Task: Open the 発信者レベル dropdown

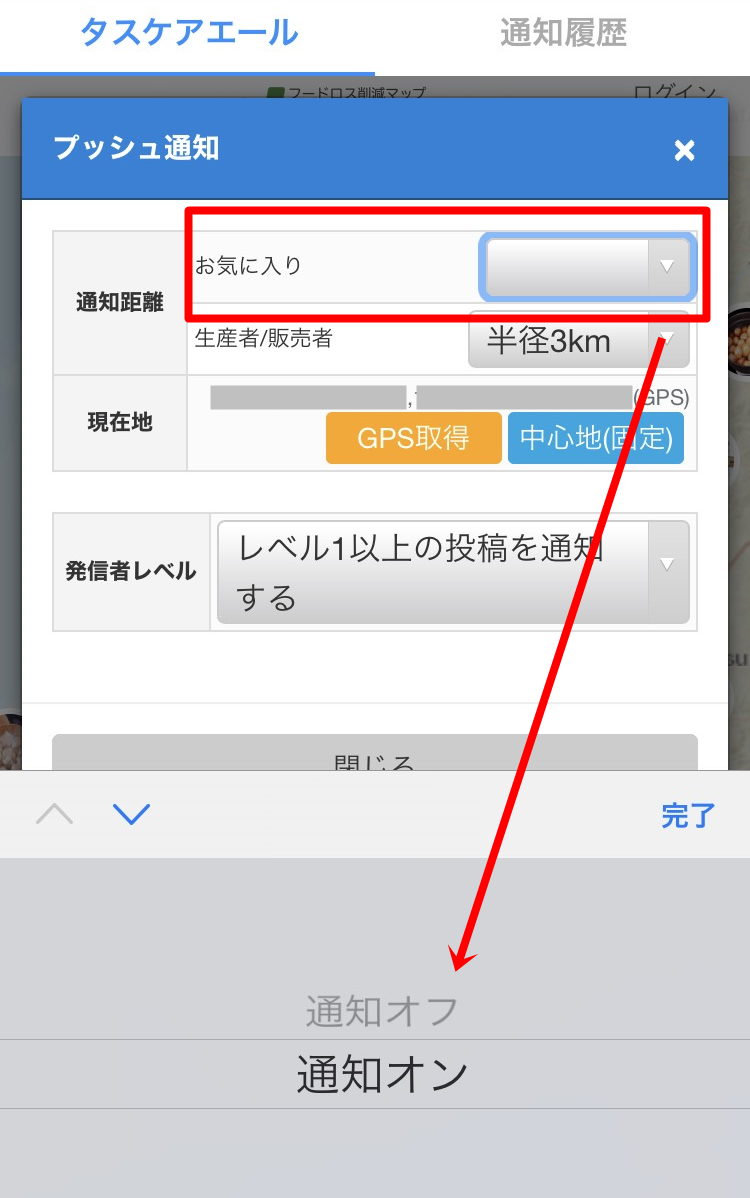Action: 453,571
